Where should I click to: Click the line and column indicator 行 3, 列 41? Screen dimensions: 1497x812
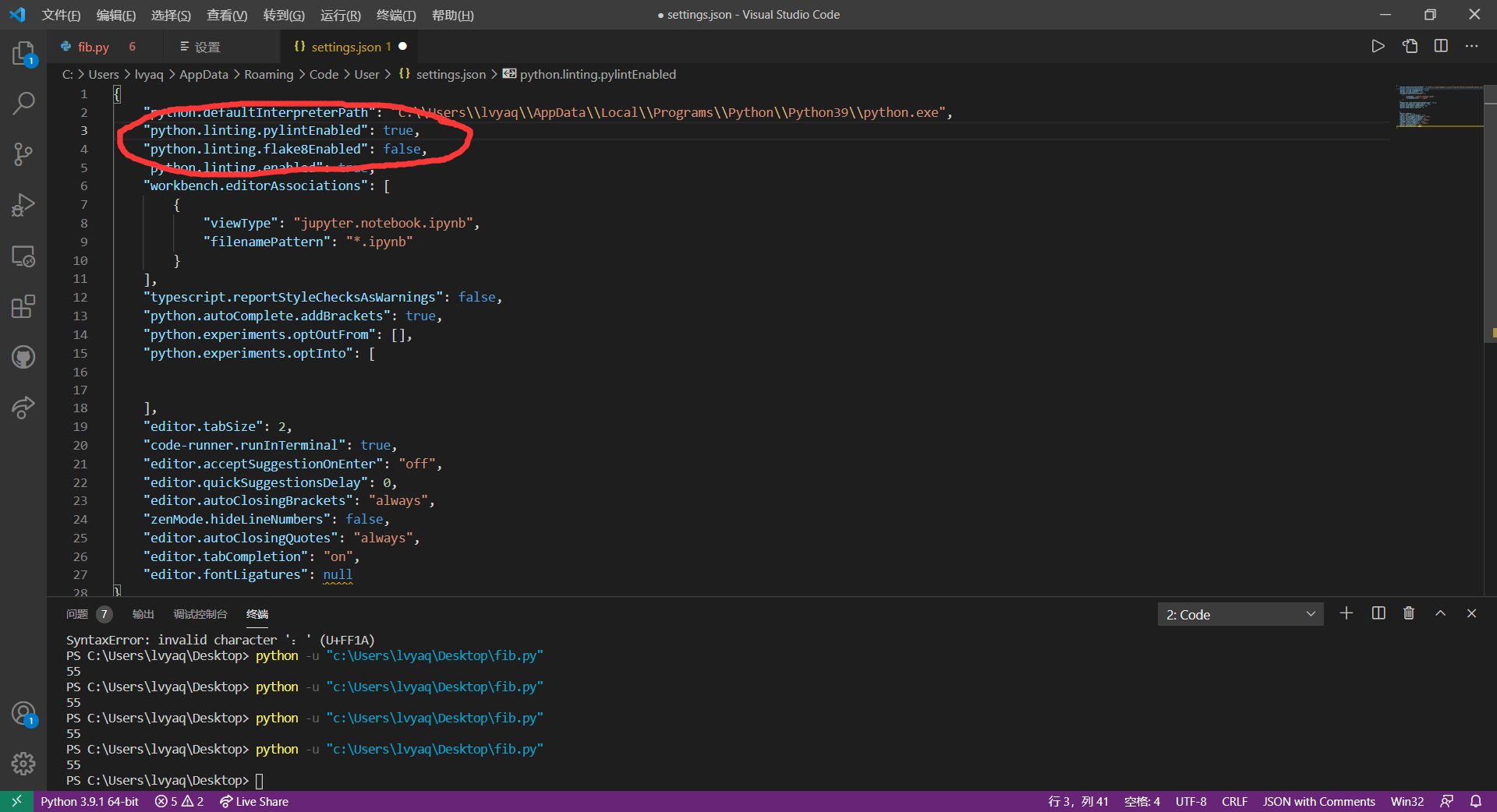pos(1078,801)
